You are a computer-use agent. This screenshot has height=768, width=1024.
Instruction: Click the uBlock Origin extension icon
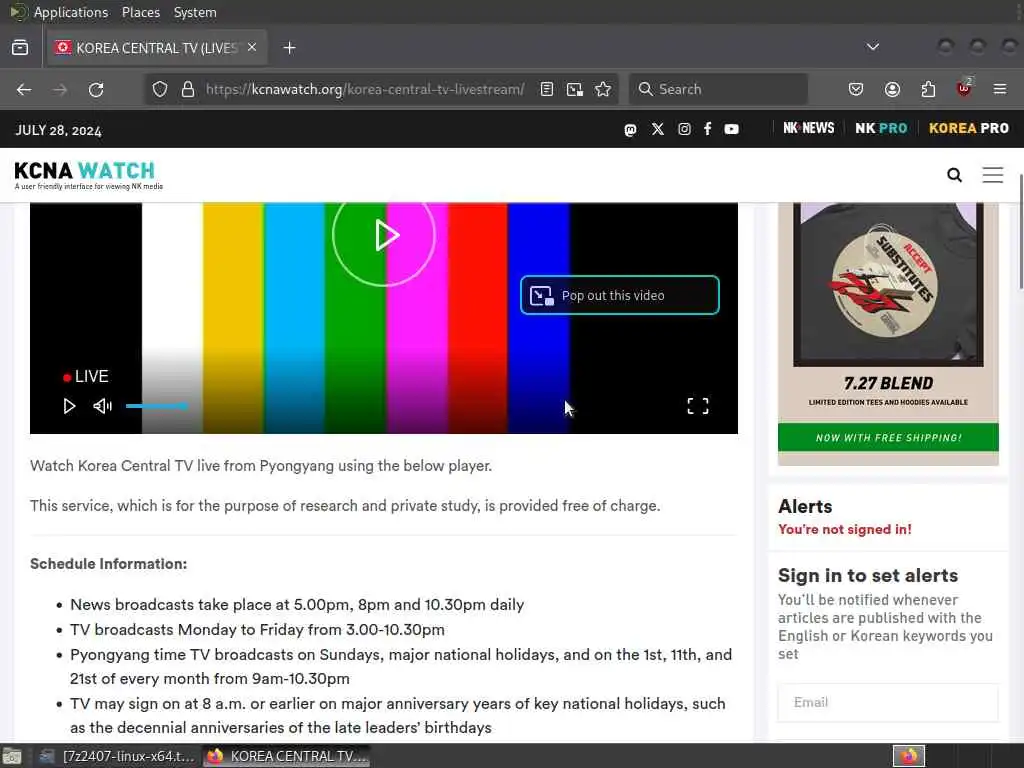click(x=964, y=88)
